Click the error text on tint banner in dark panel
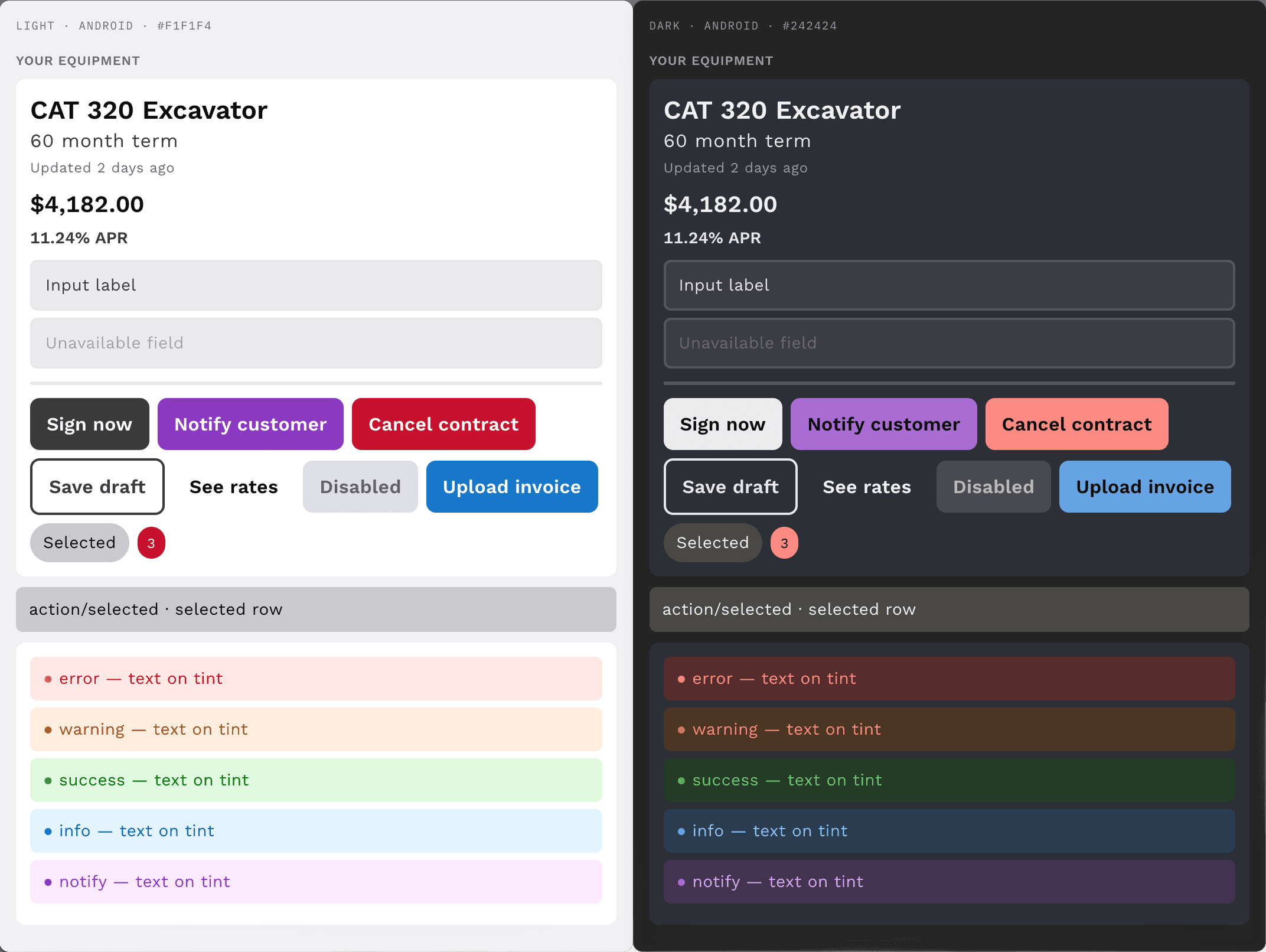Screen dimensions: 1266x952 coord(949,679)
